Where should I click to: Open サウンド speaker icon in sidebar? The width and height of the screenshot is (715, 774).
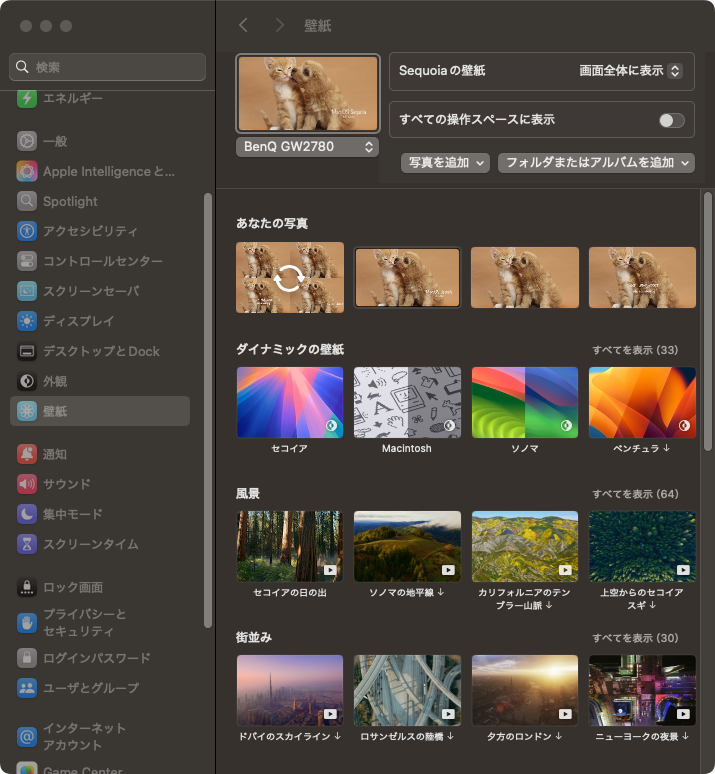(27, 484)
